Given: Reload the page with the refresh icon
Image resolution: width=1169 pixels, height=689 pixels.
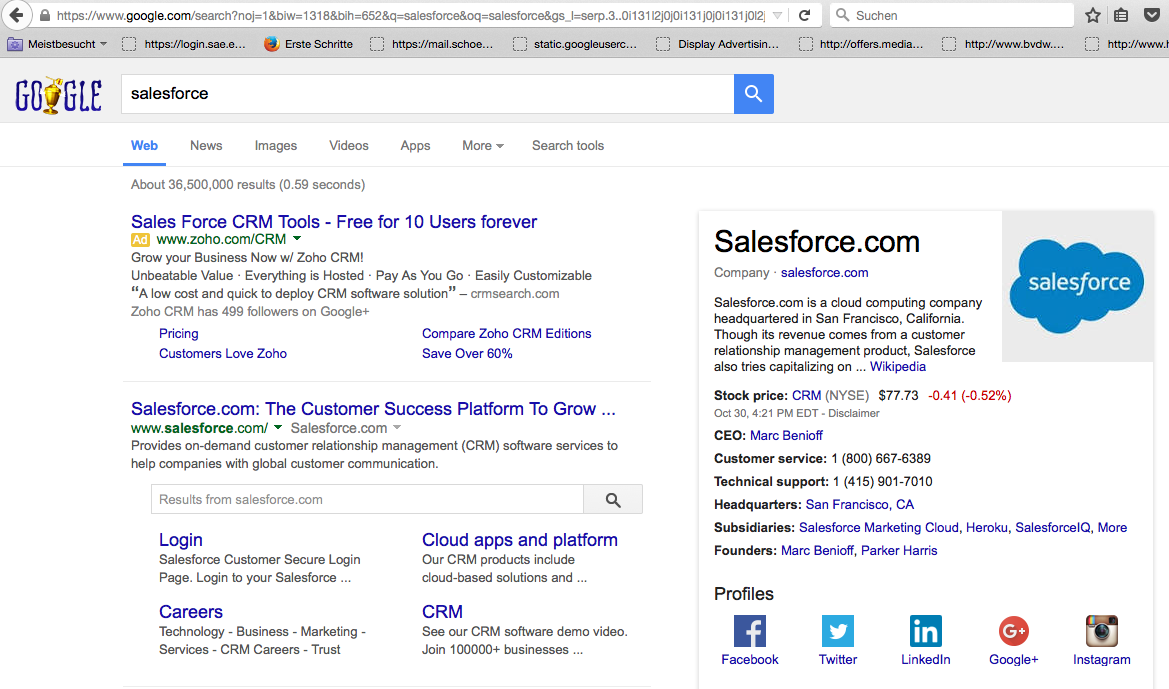Looking at the screenshot, I should (804, 15).
